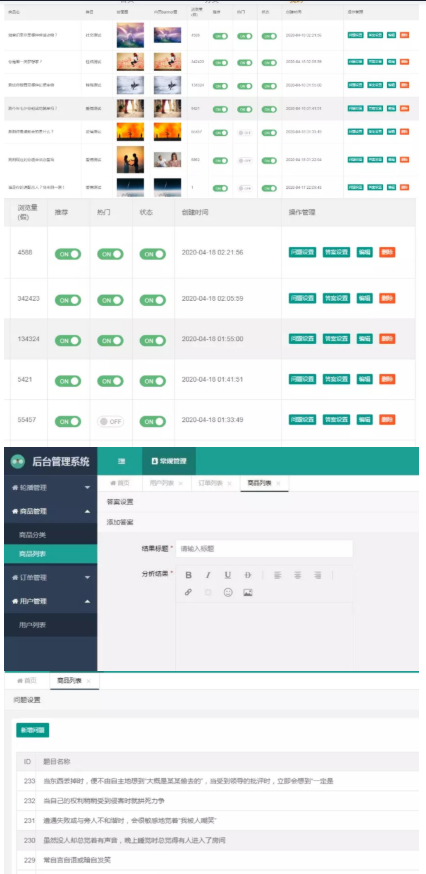
Task: Switch to the 用户列表 tab
Action: (159, 484)
